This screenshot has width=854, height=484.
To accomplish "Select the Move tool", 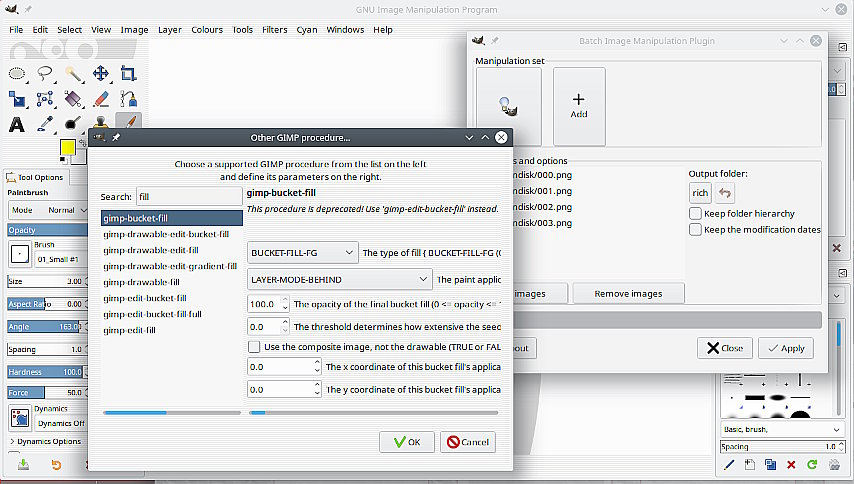I will point(101,73).
